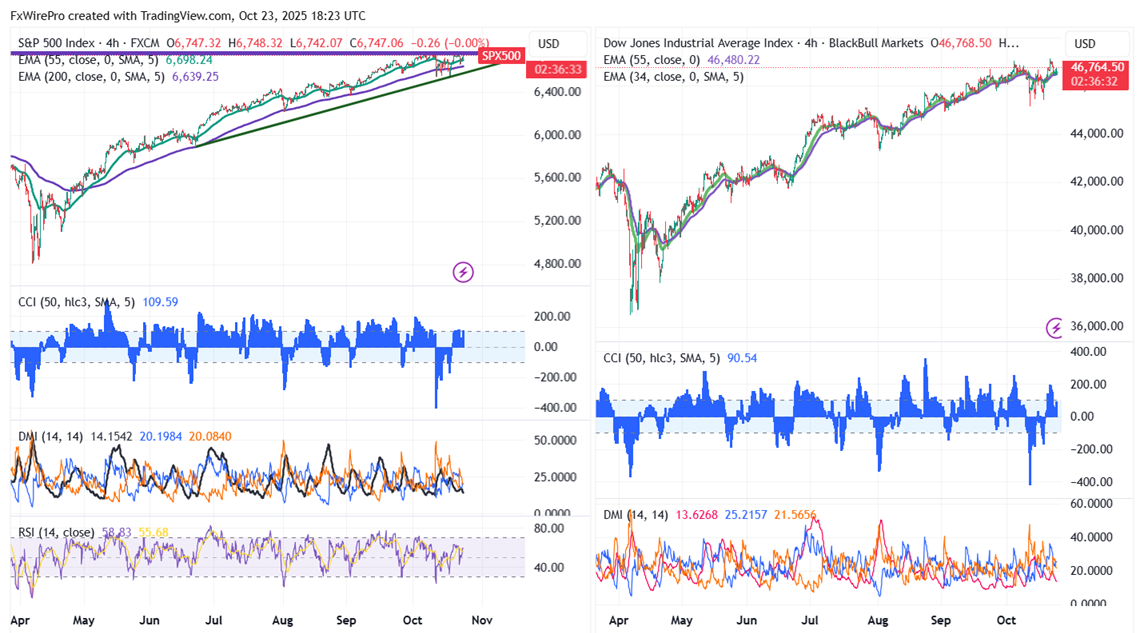Click the Dow EMA 55 legend with 46,480.22

pyautogui.click(x=681, y=60)
